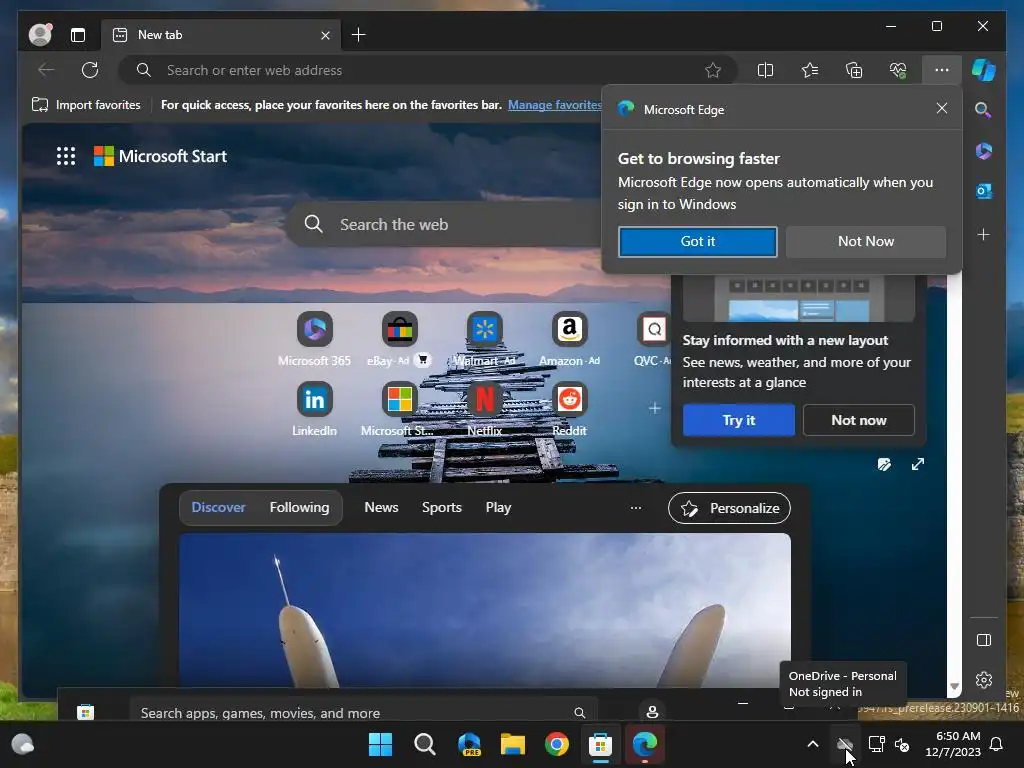This screenshot has width=1024, height=768.
Task: Click the Back arrow button
Action: click(46, 70)
